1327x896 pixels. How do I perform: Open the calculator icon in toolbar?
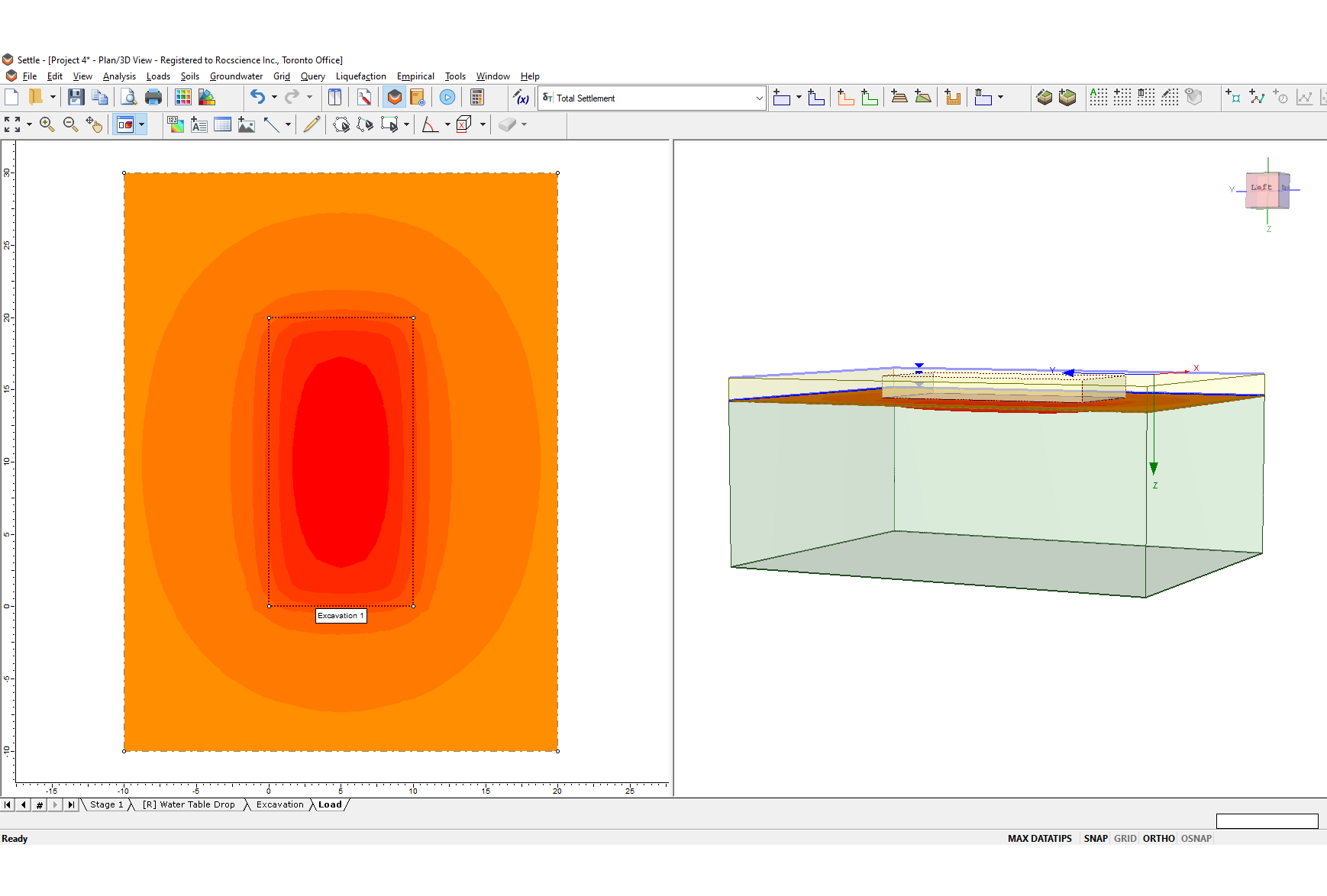click(477, 97)
